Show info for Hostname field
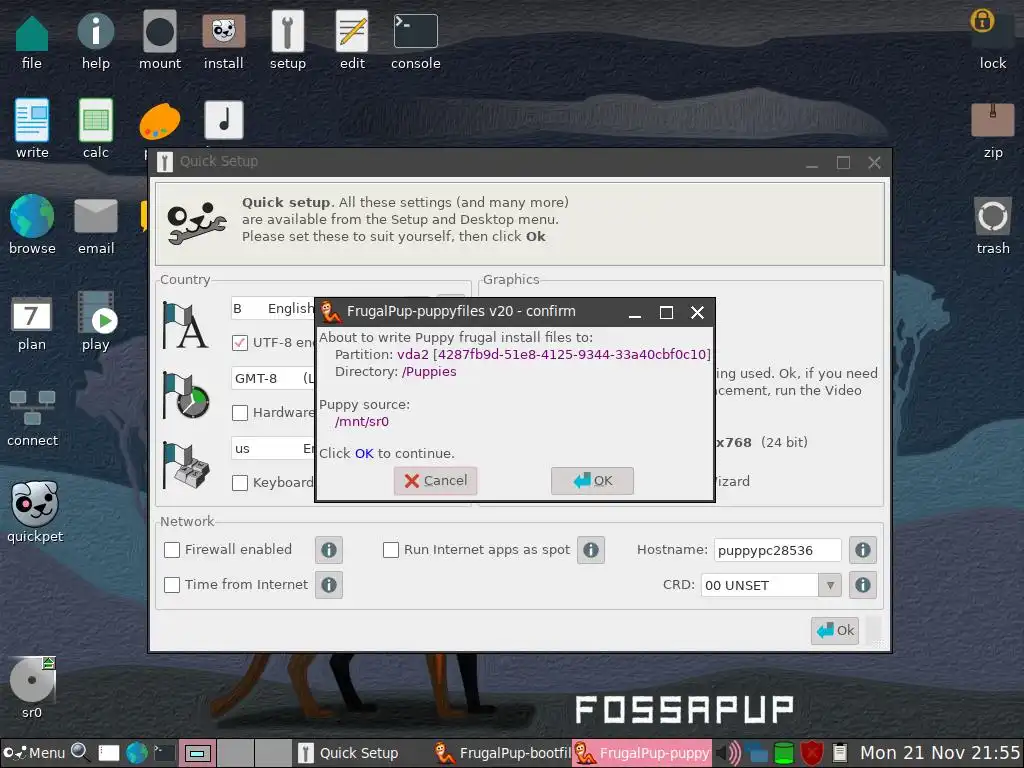Image resolution: width=1024 pixels, height=768 pixels. 862,550
